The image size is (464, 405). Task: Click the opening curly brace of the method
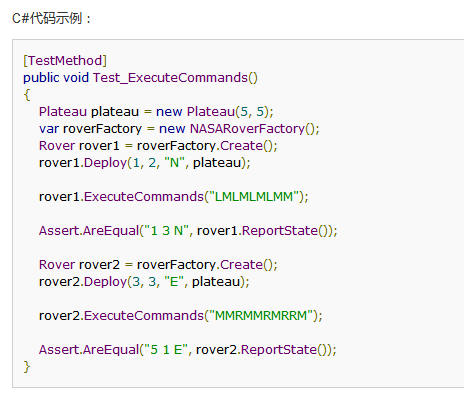(27, 95)
